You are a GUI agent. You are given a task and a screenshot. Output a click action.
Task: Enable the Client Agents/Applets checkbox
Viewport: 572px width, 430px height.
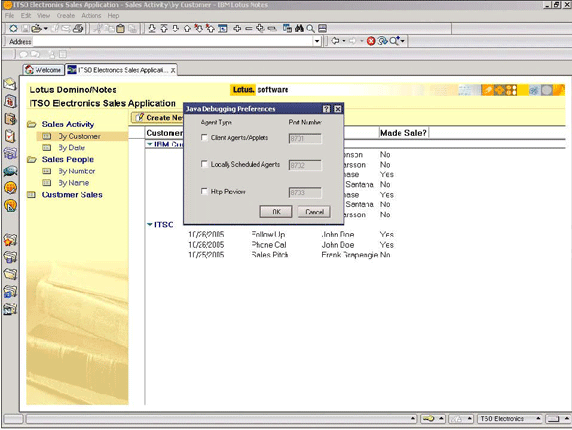pos(204,137)
